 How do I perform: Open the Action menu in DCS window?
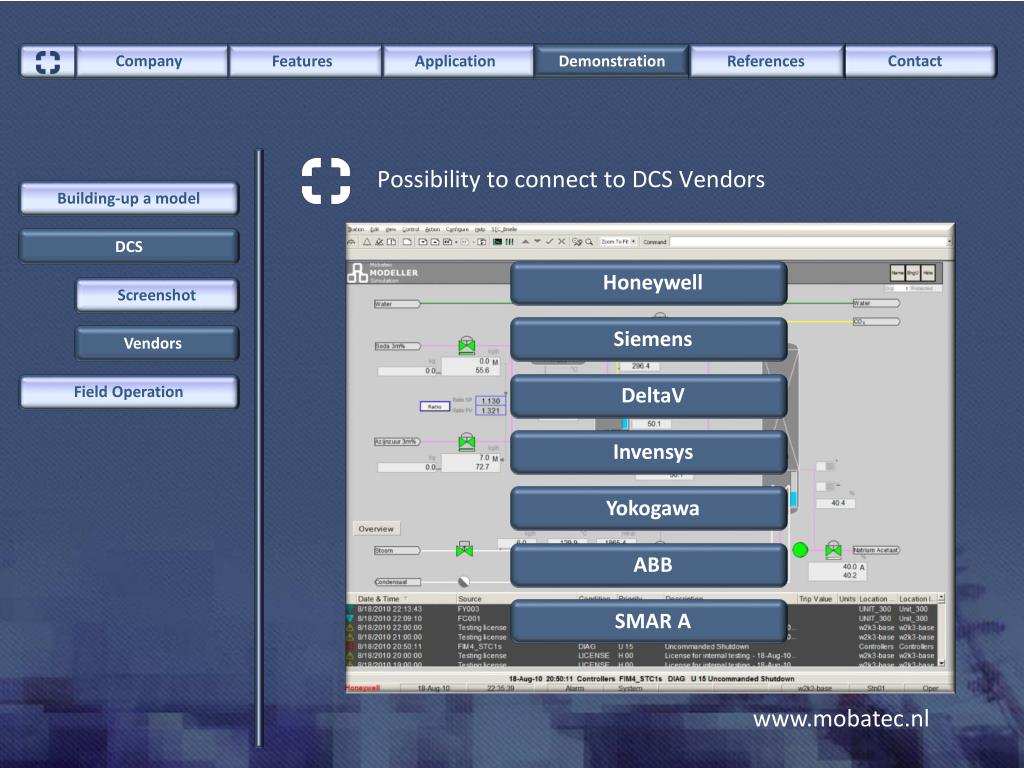432,229
